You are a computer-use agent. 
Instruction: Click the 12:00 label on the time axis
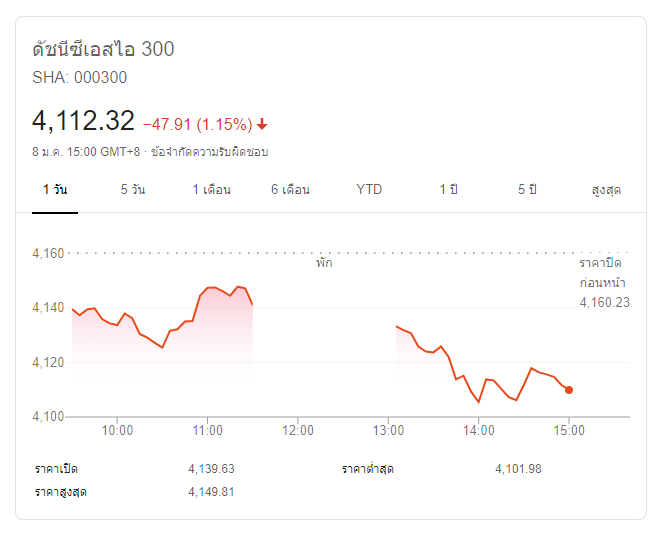298,430
